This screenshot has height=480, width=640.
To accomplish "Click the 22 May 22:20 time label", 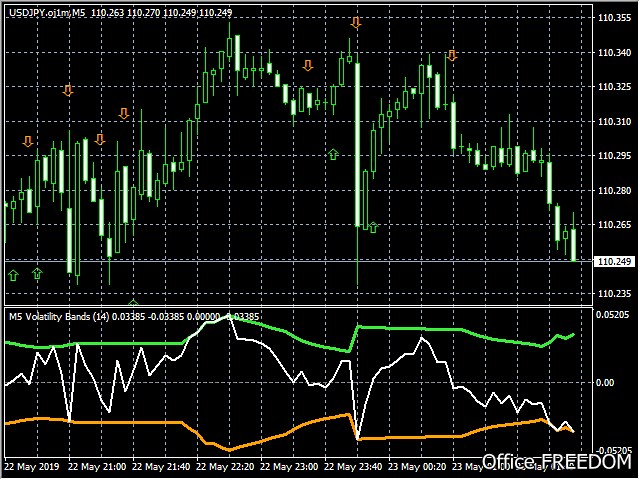I will click(x=225, y=467).
